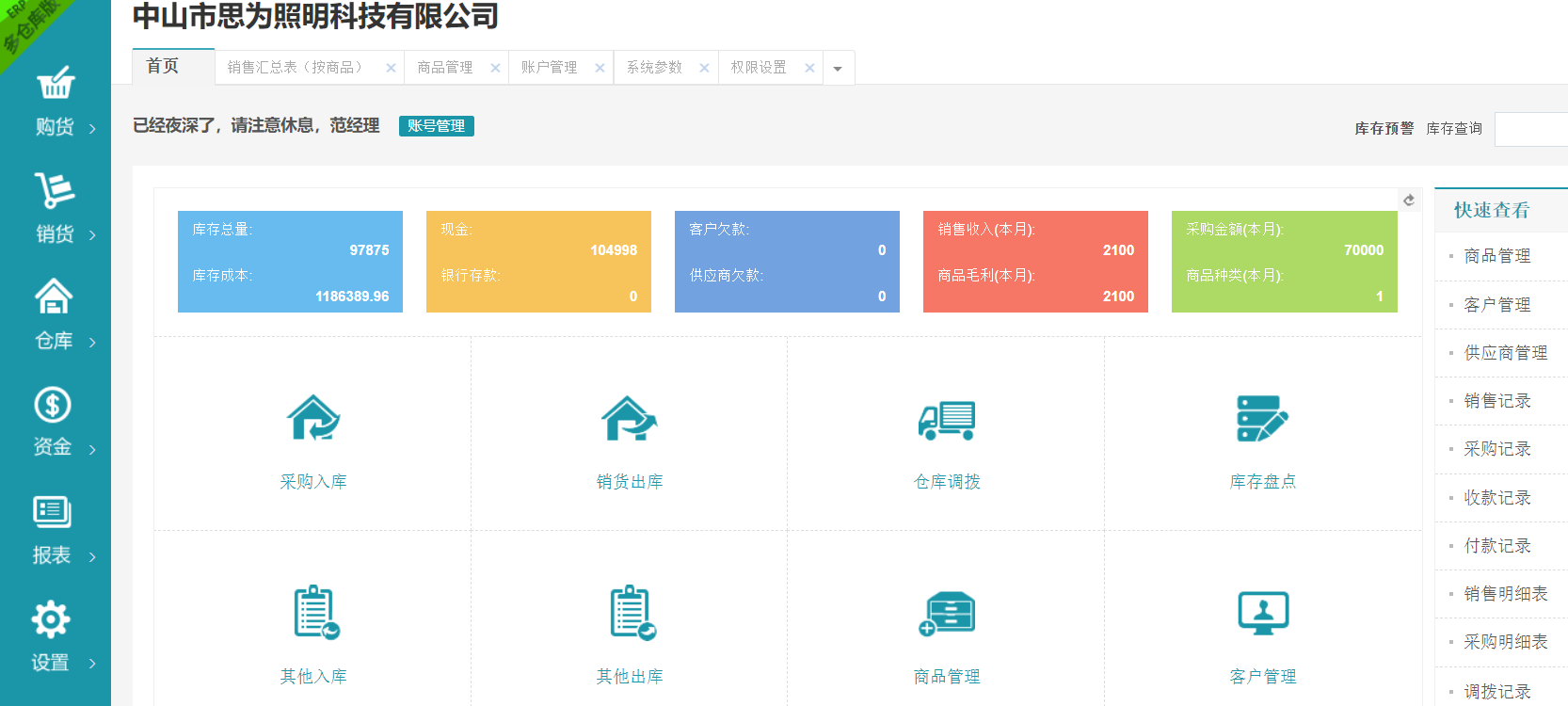Open 采购明细表 in quick view list
1568x706 pixels.
tap(1506, 642)
